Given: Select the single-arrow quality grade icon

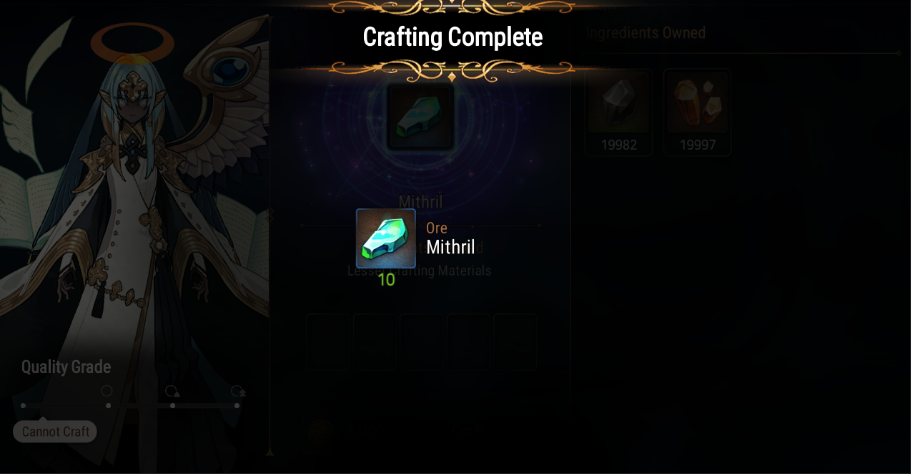Looking at the screenshot, I should (172, 391).
